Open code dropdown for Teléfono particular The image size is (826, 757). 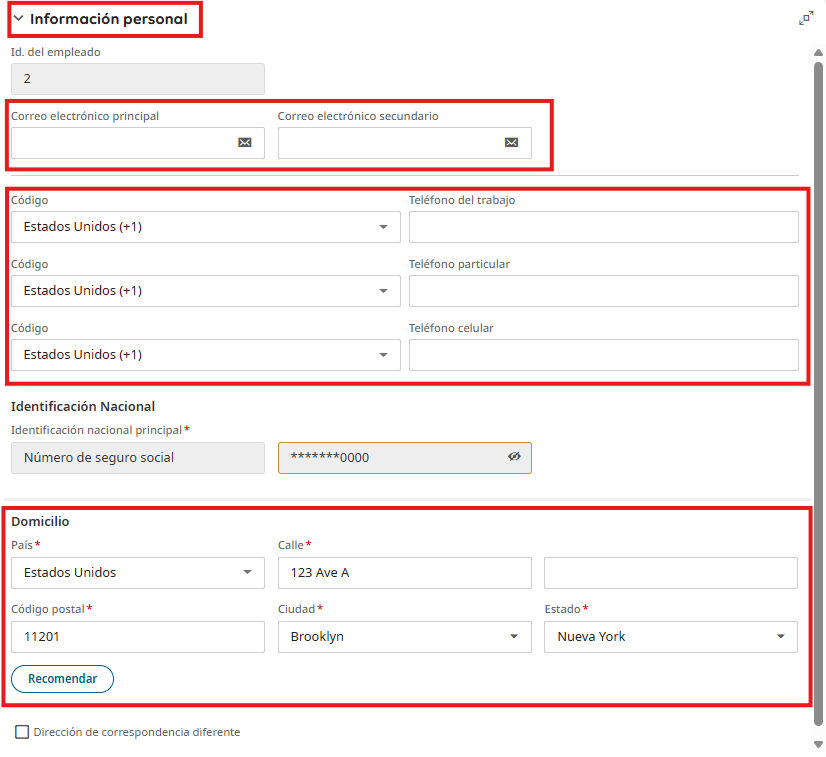(206, 291)
